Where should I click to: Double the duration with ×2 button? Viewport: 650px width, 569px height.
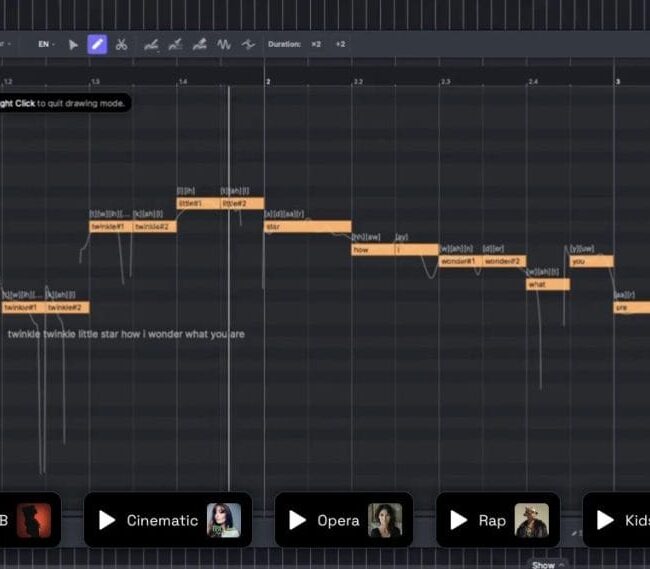(316, 44)
